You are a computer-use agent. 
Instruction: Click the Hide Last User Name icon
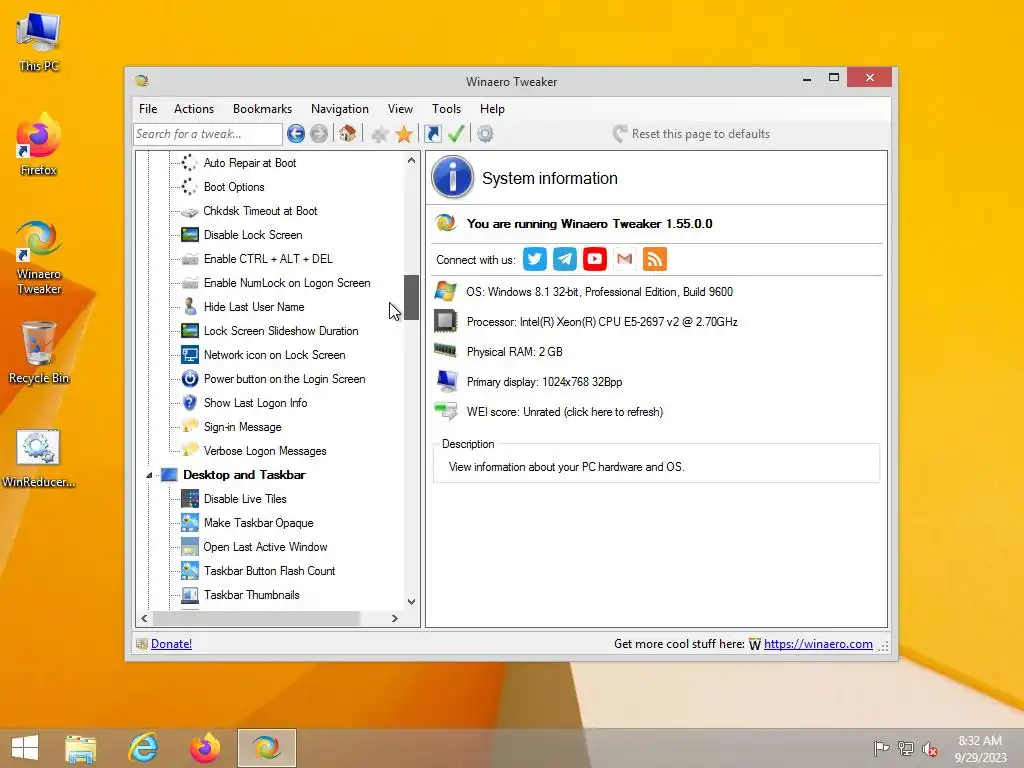pos(189,306)
